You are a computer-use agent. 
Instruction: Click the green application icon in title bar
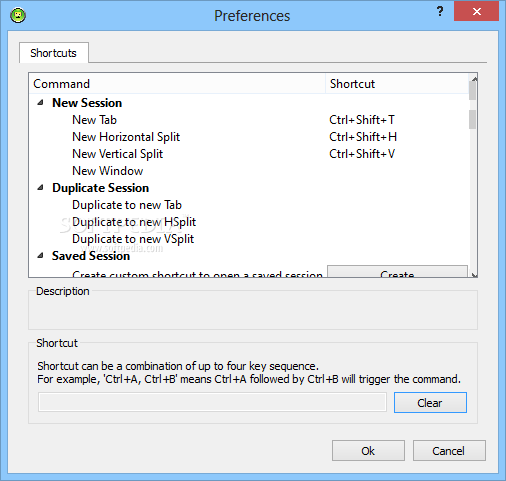click(x=18, y=15)
